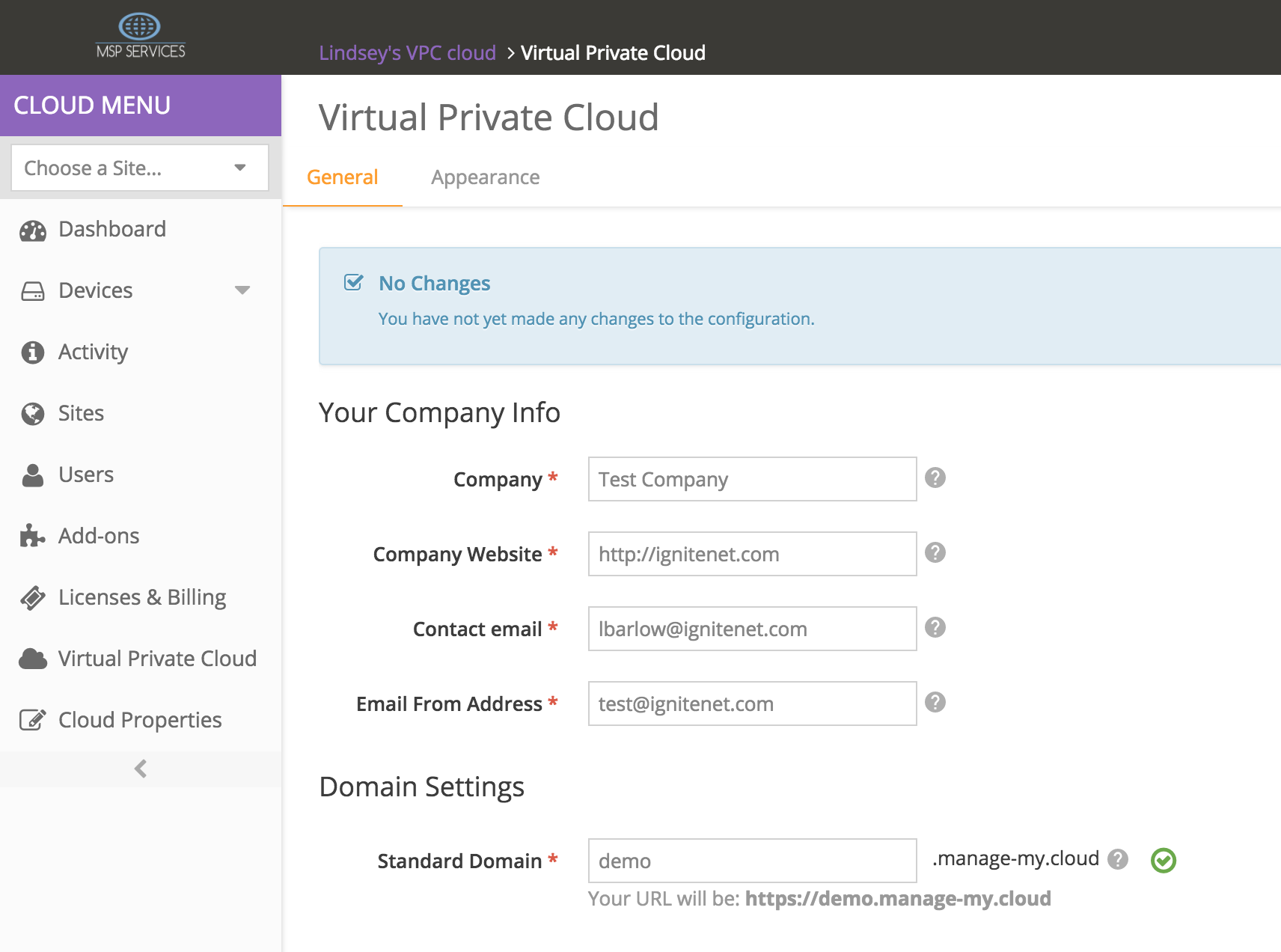Click the help icon beside Company field
The width and height of the screenshot is (1281, 952).
point(935,477)
